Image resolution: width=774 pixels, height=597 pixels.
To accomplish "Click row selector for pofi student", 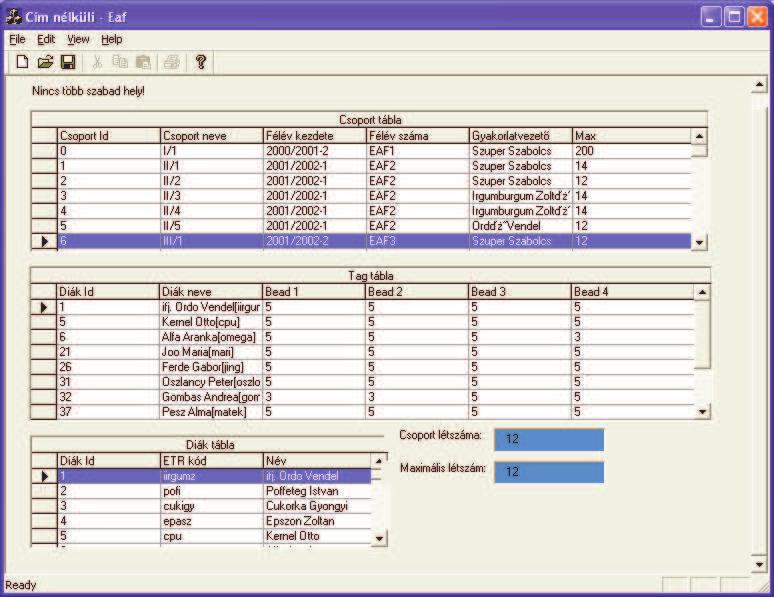I will coord(44,491).
